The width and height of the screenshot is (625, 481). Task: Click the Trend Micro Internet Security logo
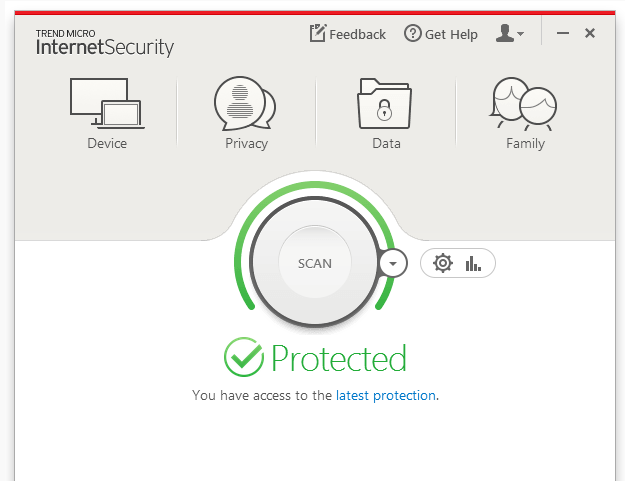tap(105, 43)
